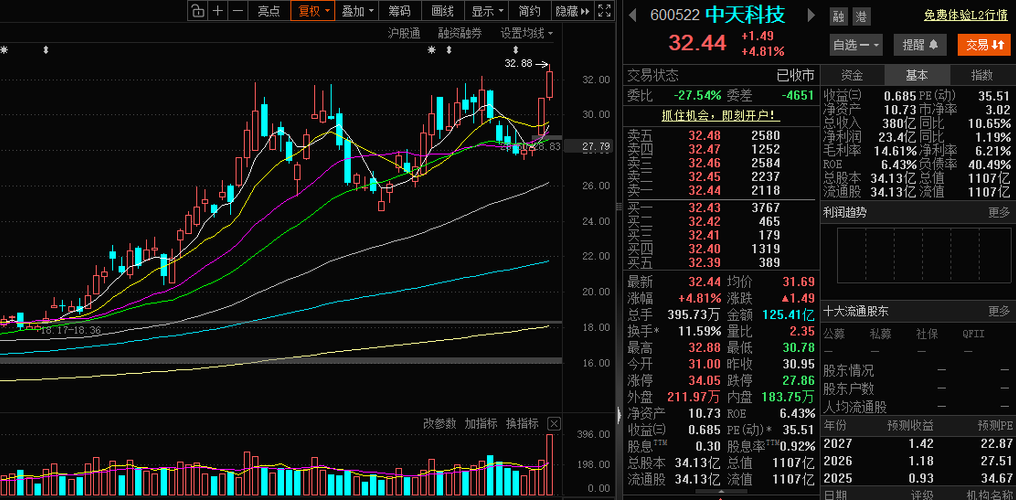This screenshot has width=1016, height=500.
Task: Click 2025 forecast PE 34.67
Action: click(997, 479)
